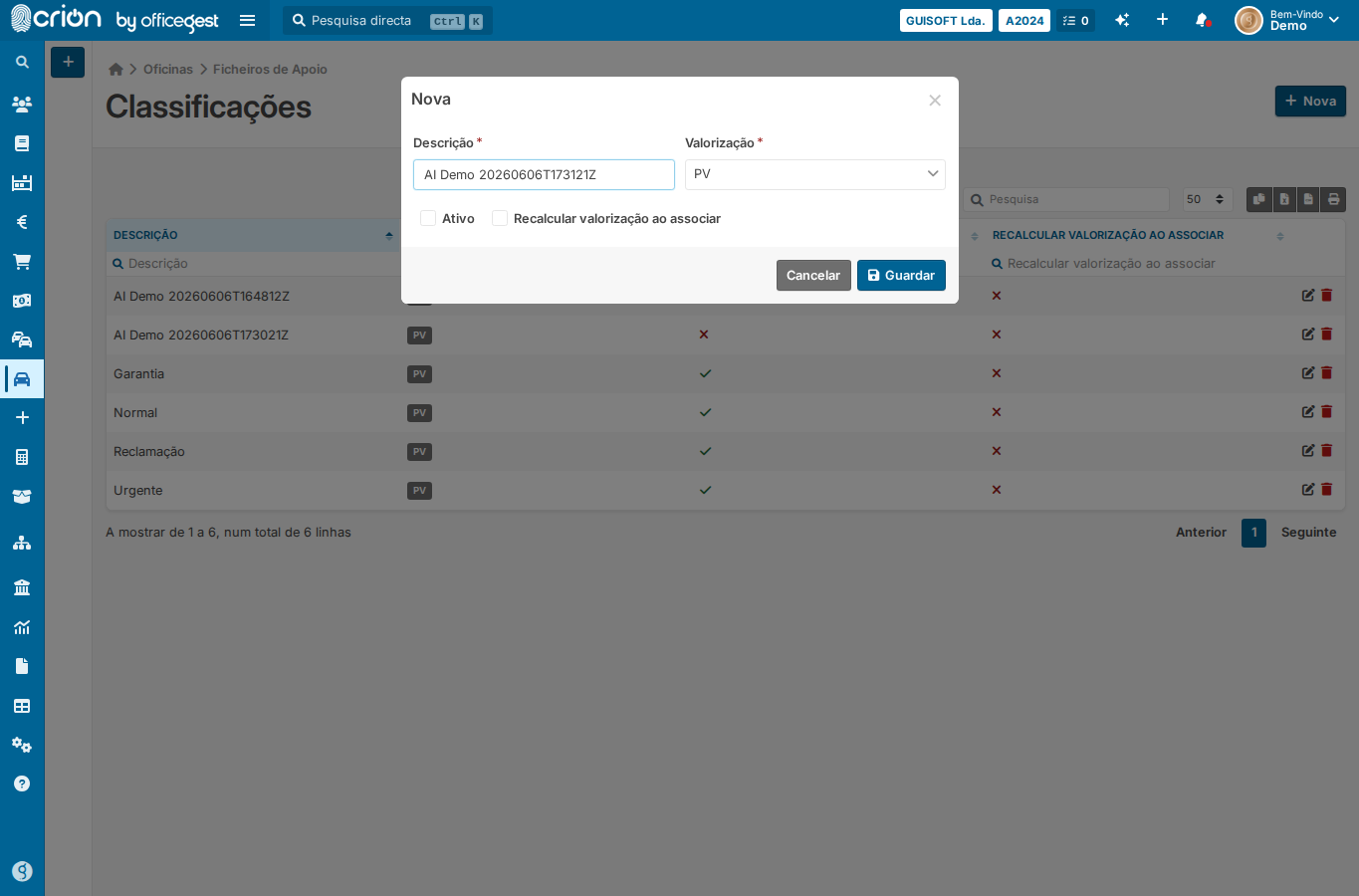This screenshot has width=1359, height=896.
Task: Open the shopping cart sidebar icon
Action: [x=22, y=262]
